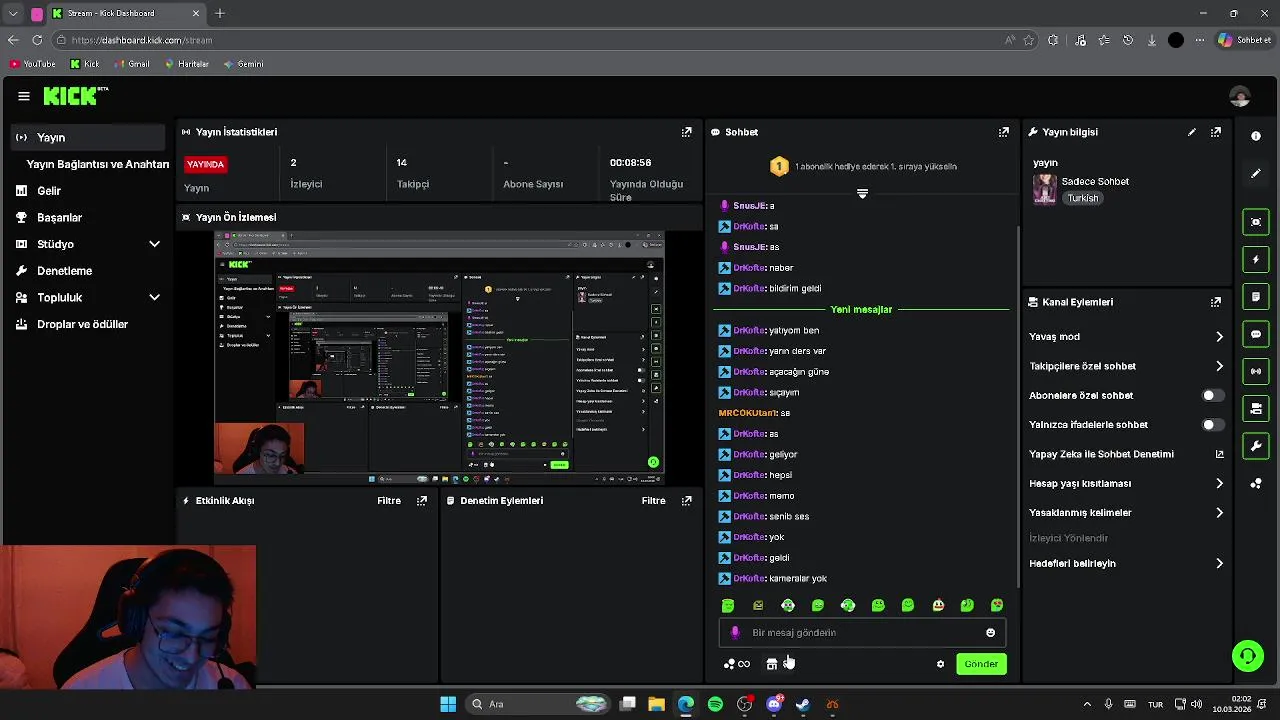Open the YouTube bookmark

(x=32, y=64)
